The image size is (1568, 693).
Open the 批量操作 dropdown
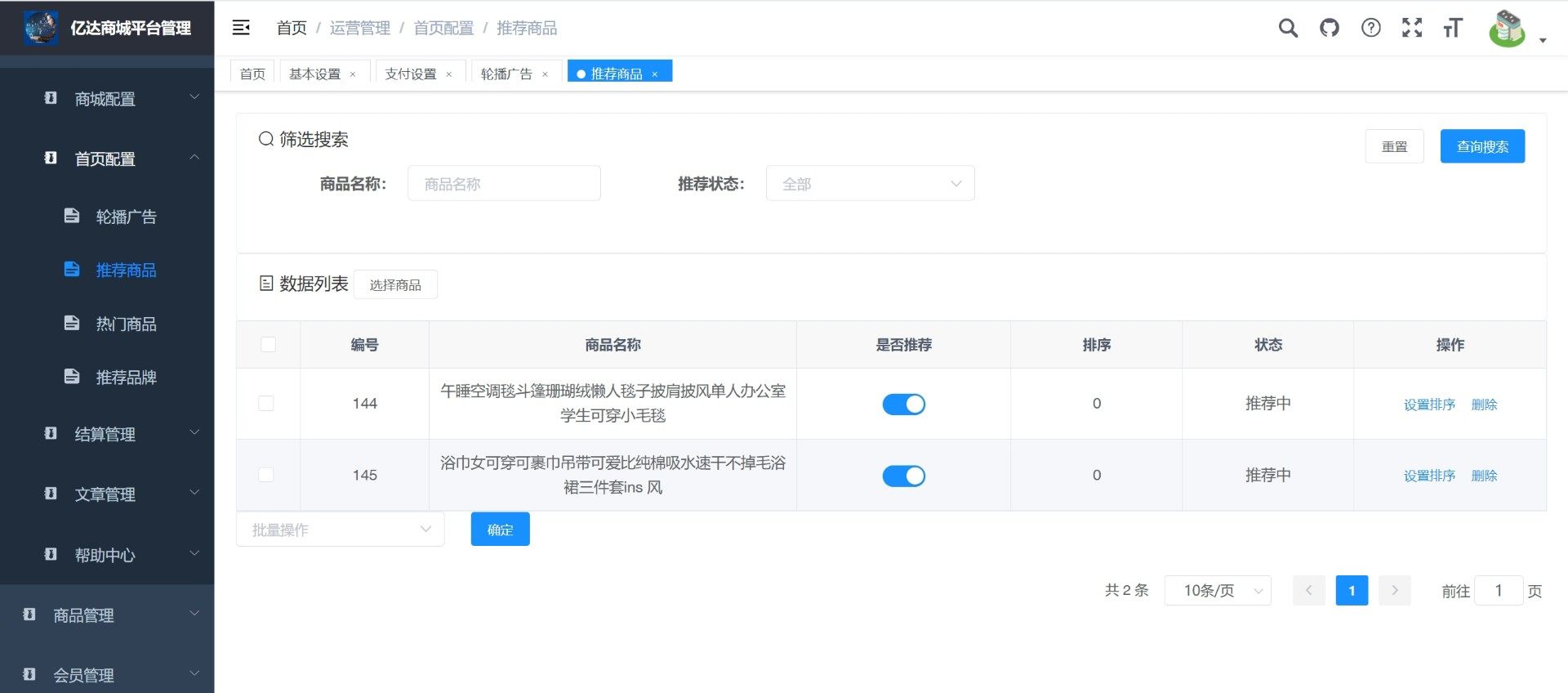click(340, 530)
